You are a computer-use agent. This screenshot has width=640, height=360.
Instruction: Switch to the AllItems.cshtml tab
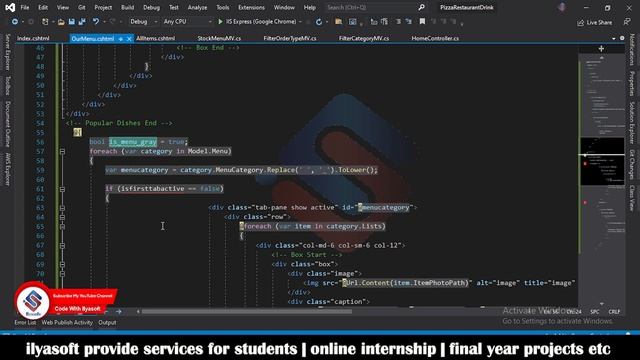tap(156, 38)
